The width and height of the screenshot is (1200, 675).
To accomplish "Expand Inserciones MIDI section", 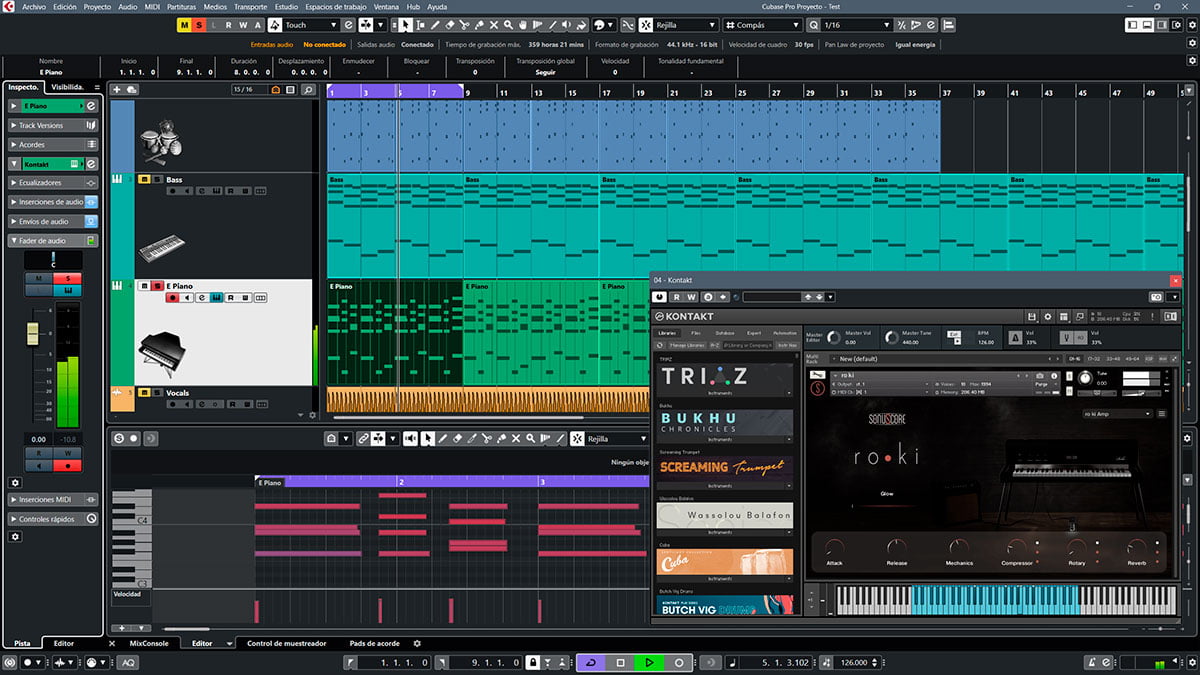I will point(53,499).
